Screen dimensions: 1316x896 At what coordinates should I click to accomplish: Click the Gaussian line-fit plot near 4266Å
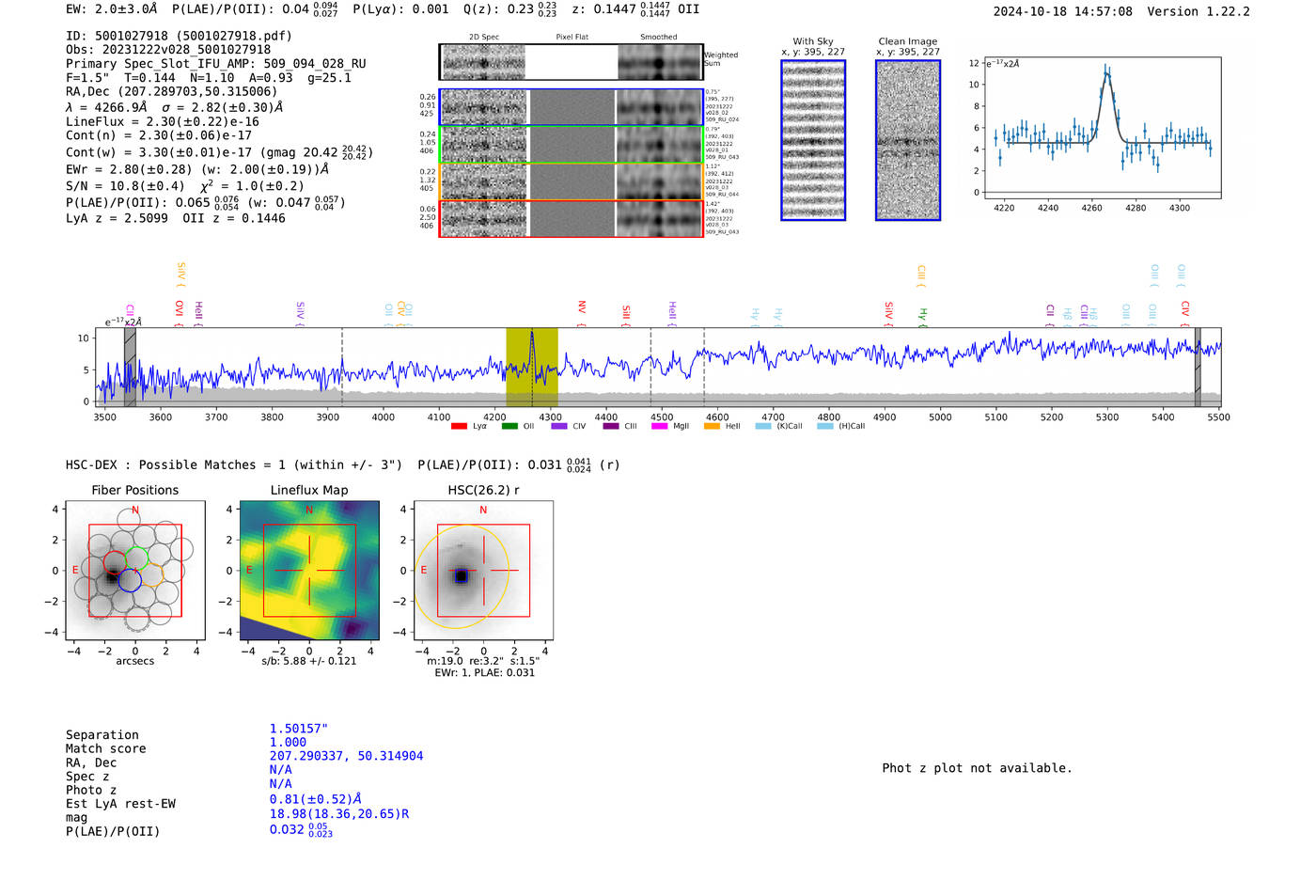click(x=1102, y=127)
